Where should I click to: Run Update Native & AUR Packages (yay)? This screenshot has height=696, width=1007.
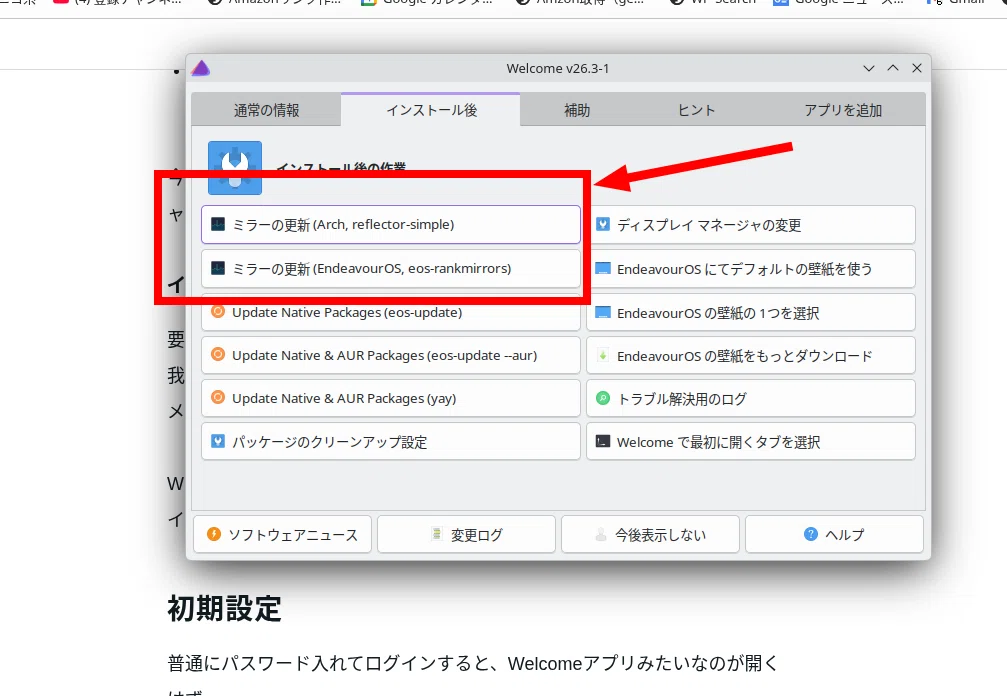pos(390,399)
